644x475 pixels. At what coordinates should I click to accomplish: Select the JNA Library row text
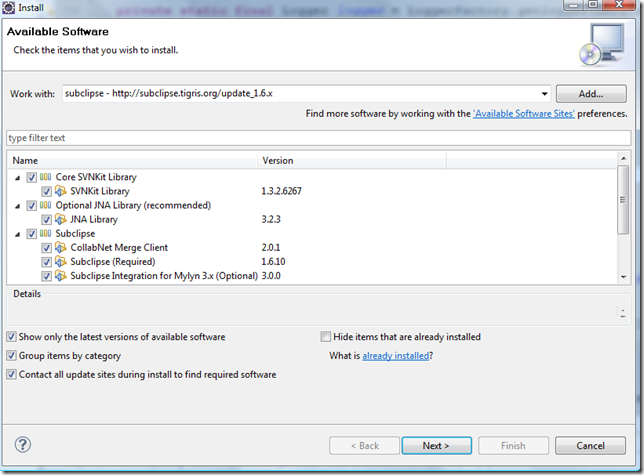[x=94, y=220]
